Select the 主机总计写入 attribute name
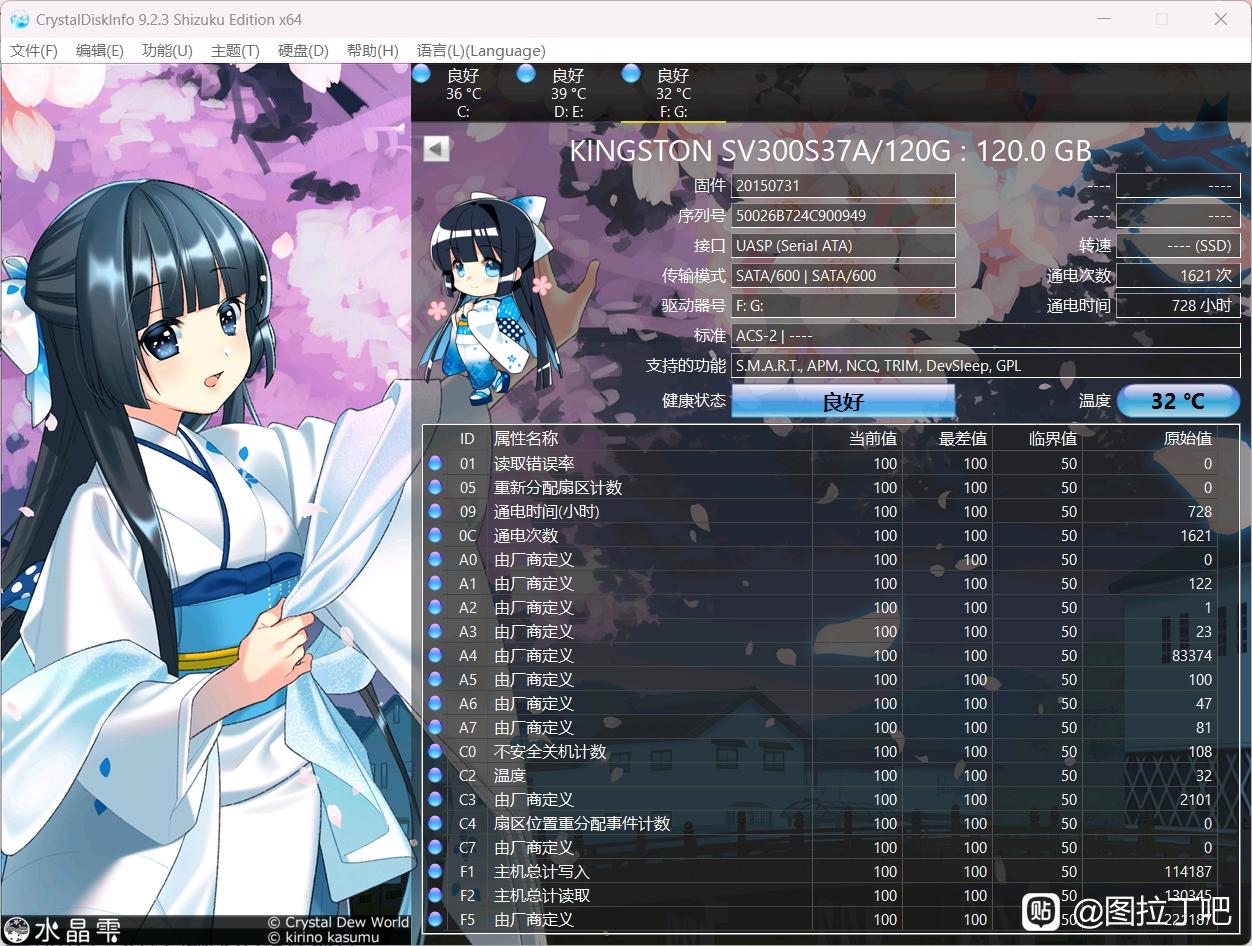 [542, 871]
